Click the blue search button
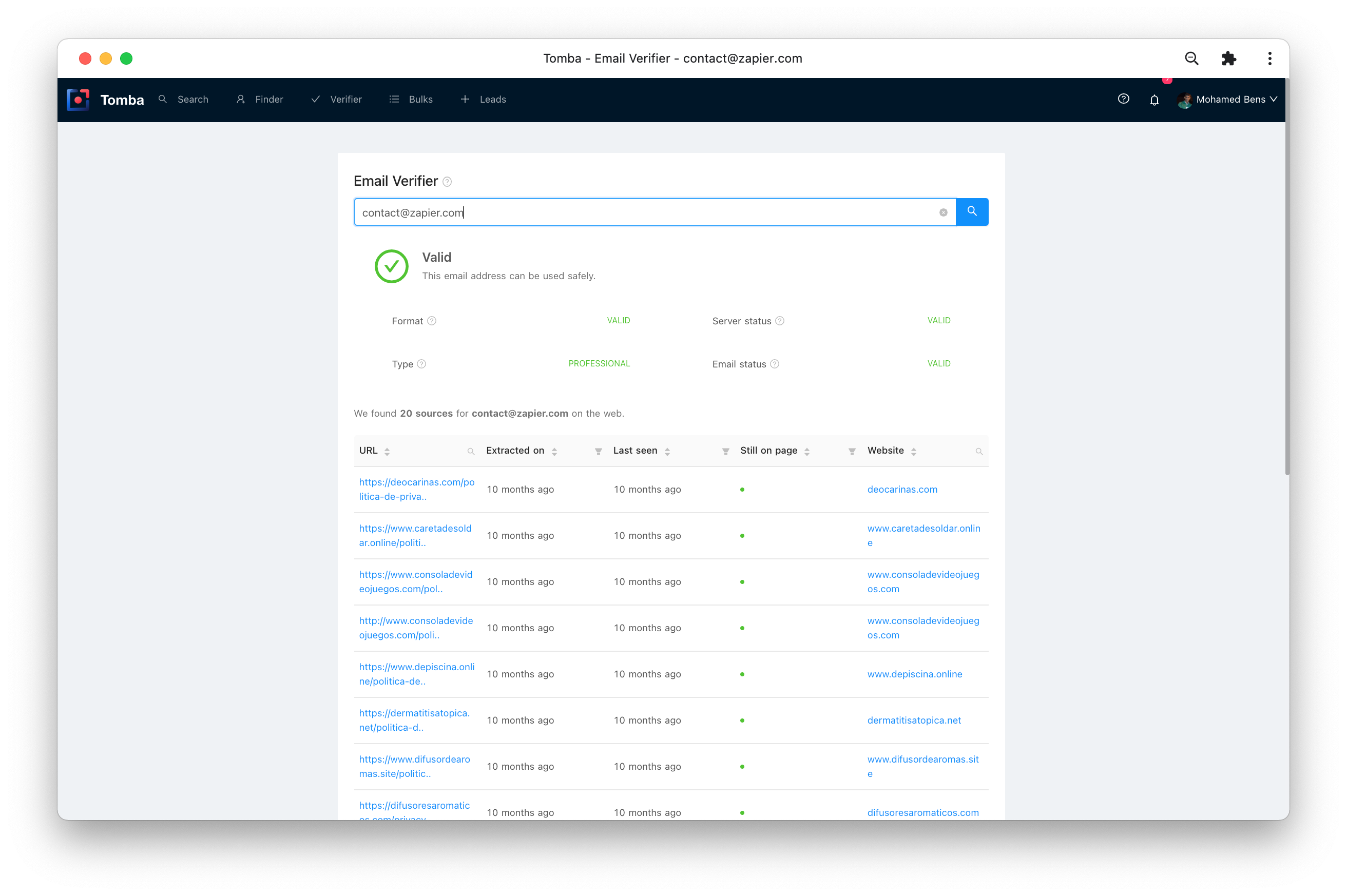This screenshot has height=896, width=1347. [971, 211]
